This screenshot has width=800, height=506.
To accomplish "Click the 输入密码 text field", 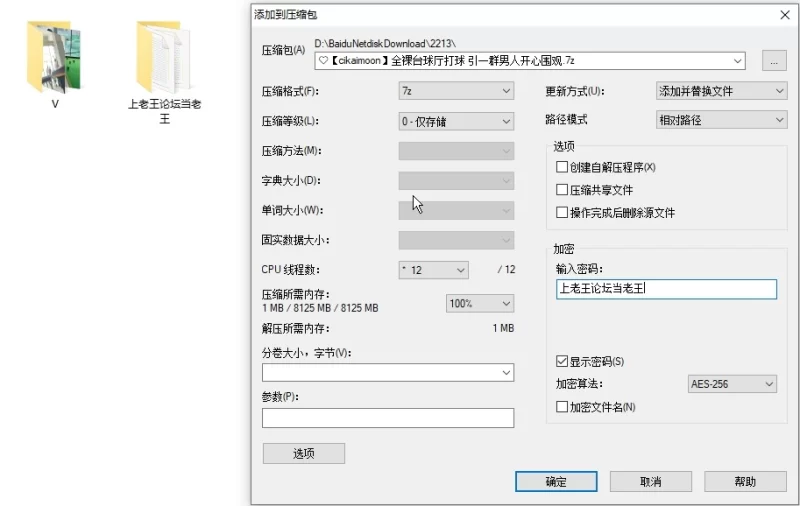I will [x=665, y=289].
